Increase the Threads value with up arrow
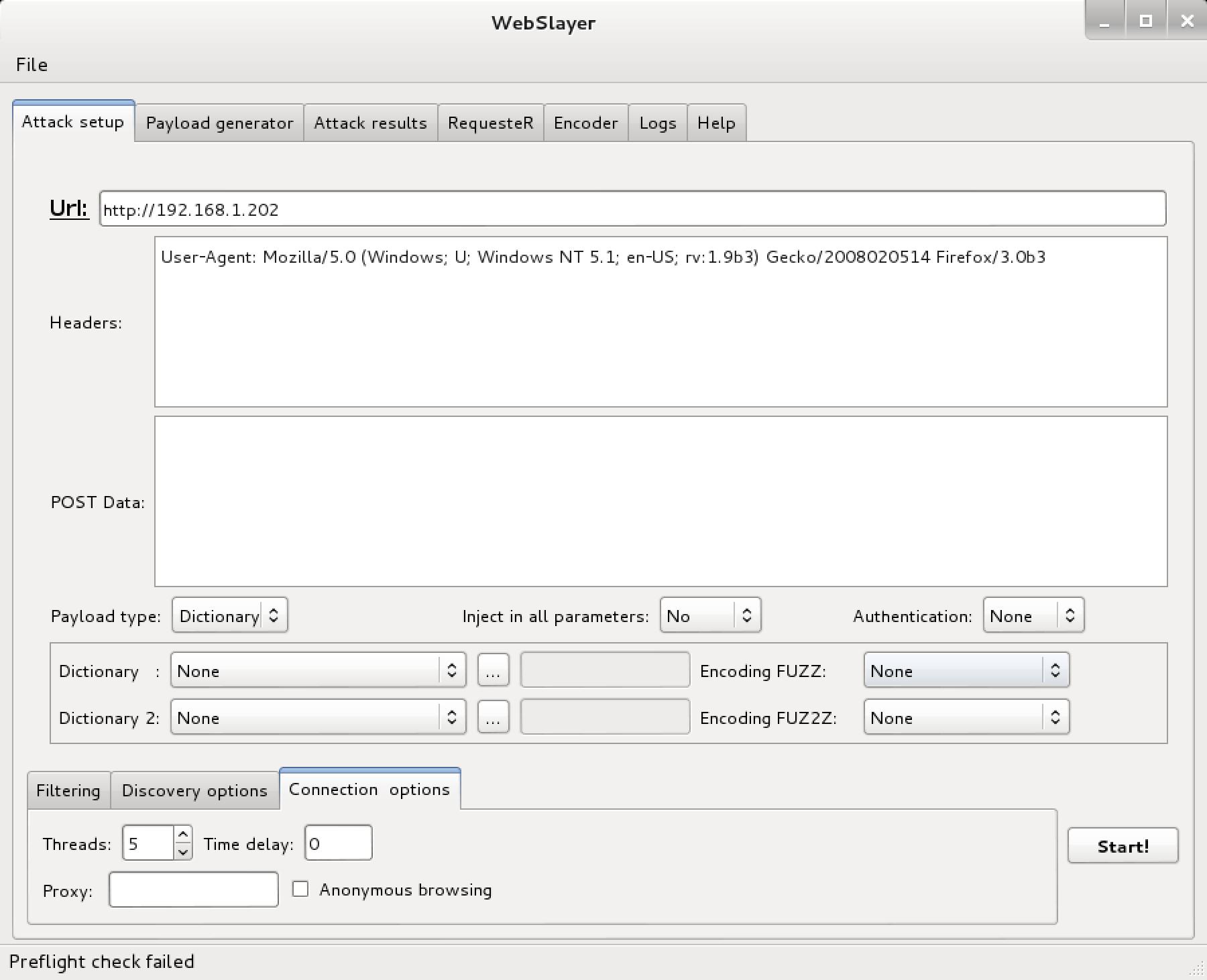 182,835
